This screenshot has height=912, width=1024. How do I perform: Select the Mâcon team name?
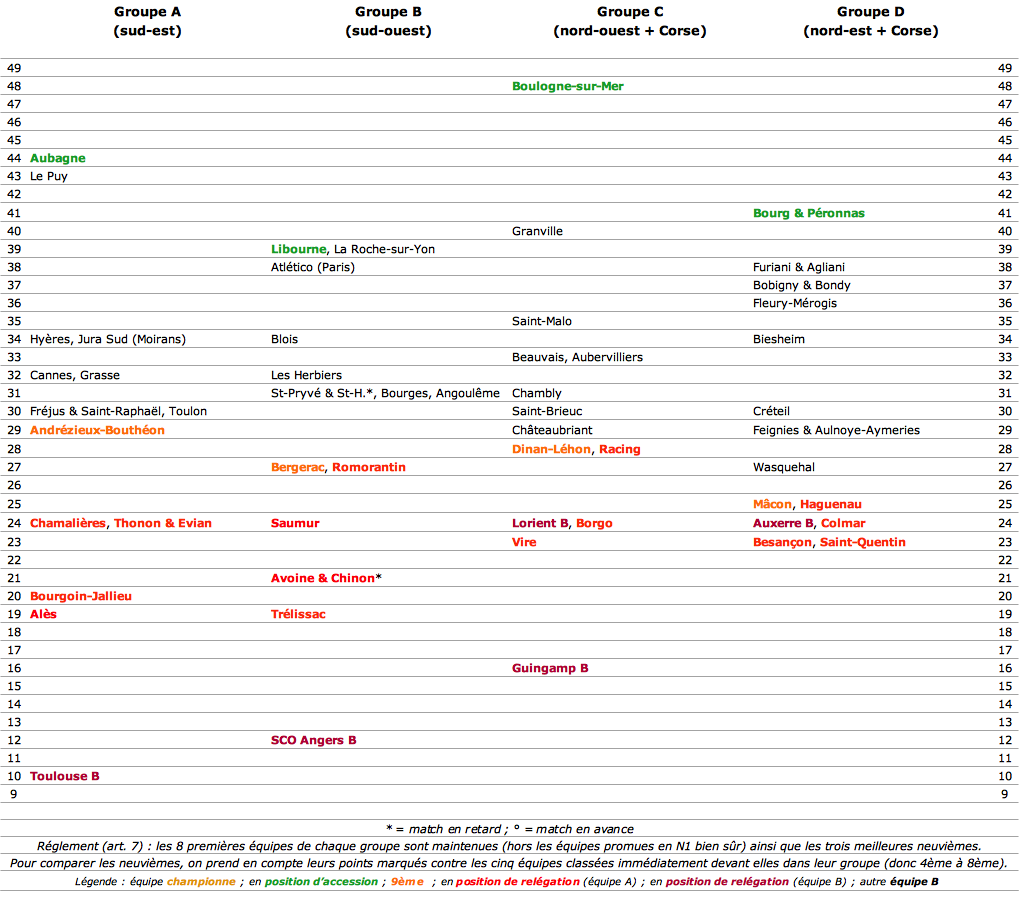(772, 504)
